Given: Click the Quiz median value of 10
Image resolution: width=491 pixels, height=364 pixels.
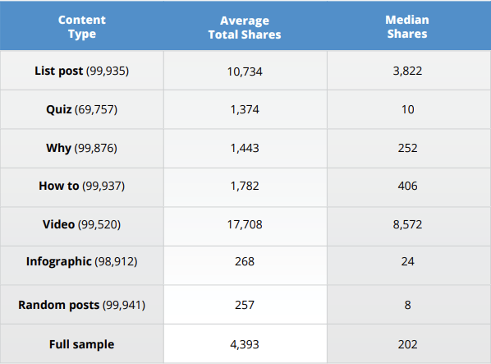Looking at the screenshot, I should point(408,110).
